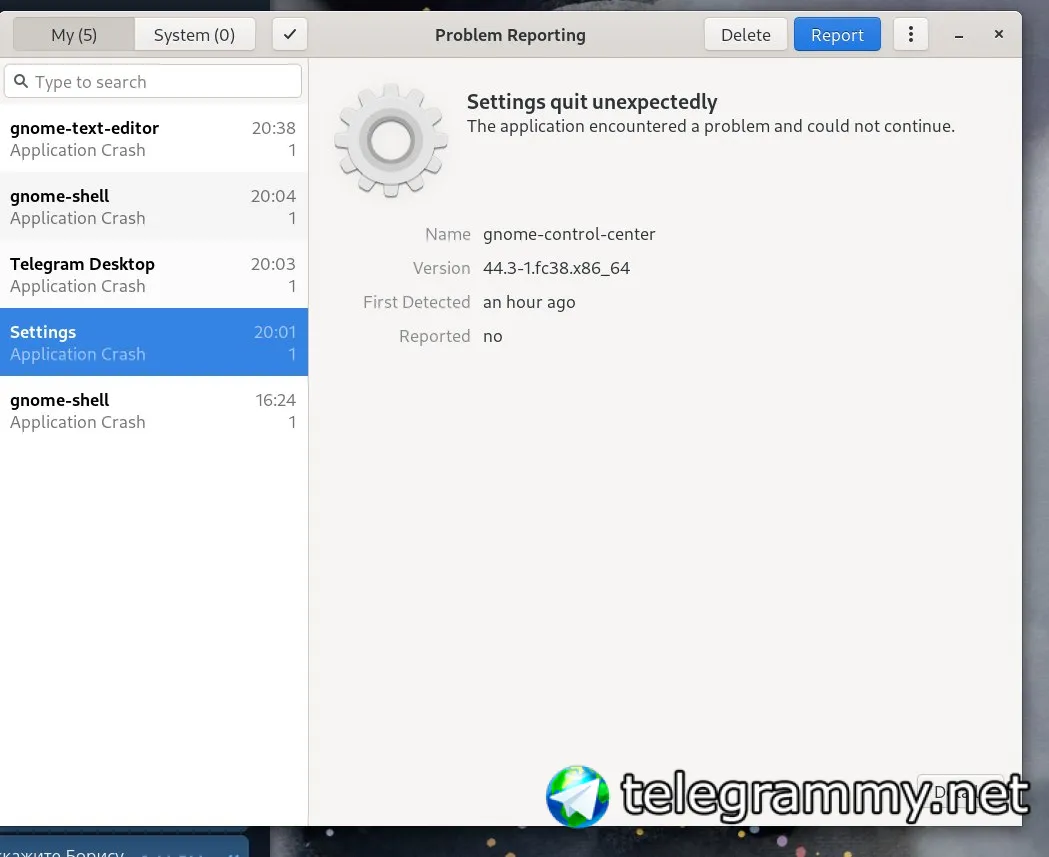1049x857 pixels.
Task: Open the three-dot menu in header
Action: point(911,34)
